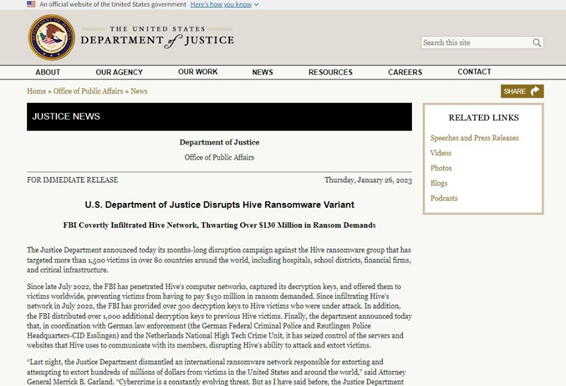Open the Podcasts related link
Screen dimensions: 566x386
[444, 198]
